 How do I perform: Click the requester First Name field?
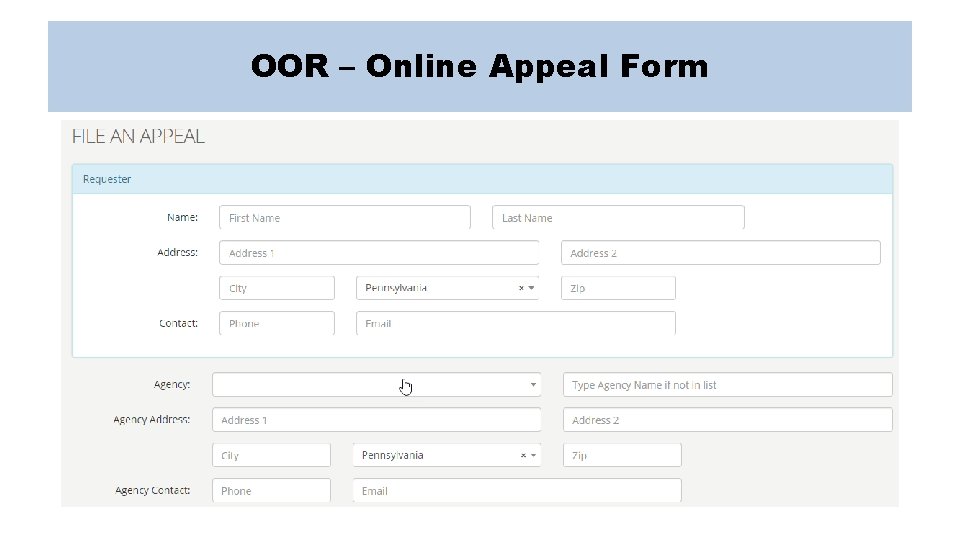tap(345, 217)
